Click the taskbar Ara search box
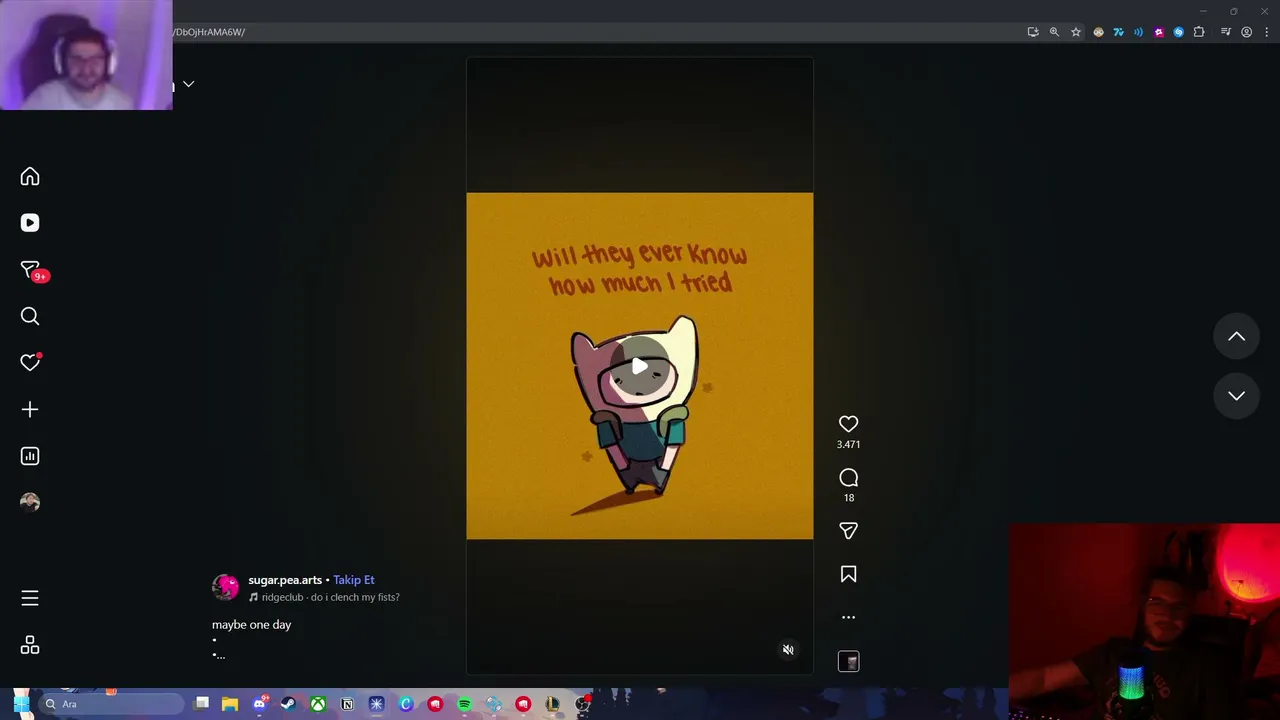This screenshot has width=1280, height=720. tap(110, 704)
